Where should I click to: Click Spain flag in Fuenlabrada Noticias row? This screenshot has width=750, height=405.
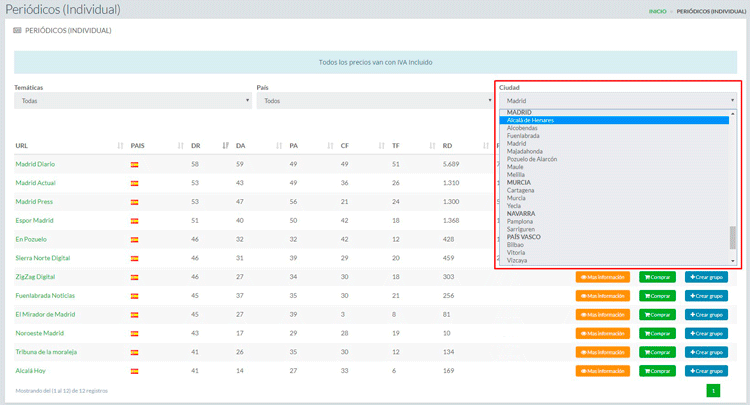[x=134, y=296]
